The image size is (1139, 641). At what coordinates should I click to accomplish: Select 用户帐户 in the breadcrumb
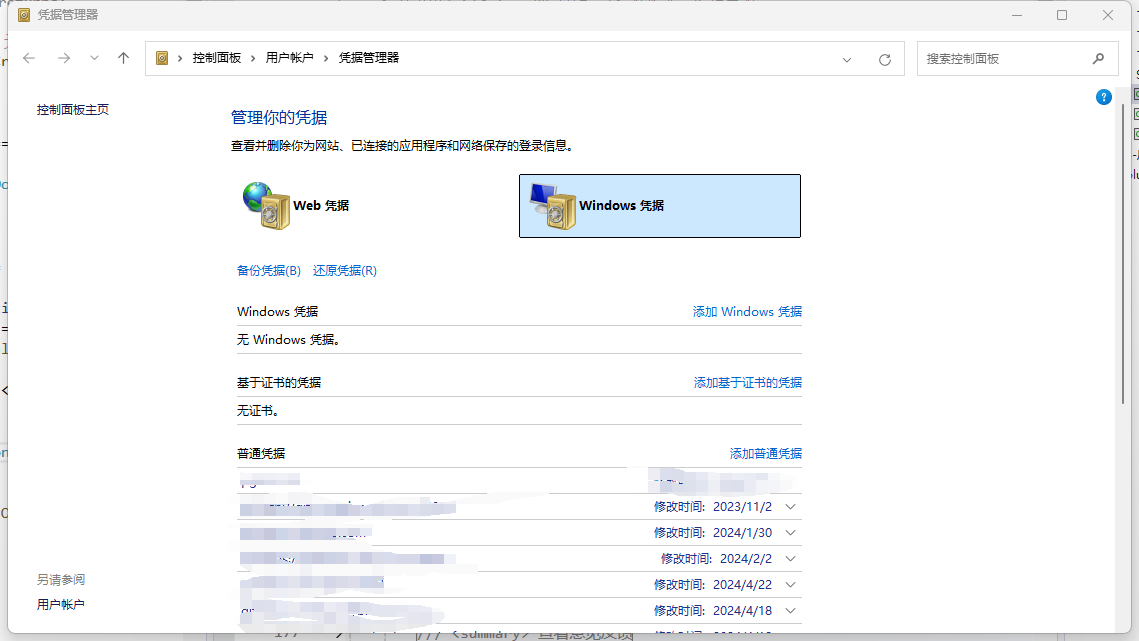[x=289, y=58]
